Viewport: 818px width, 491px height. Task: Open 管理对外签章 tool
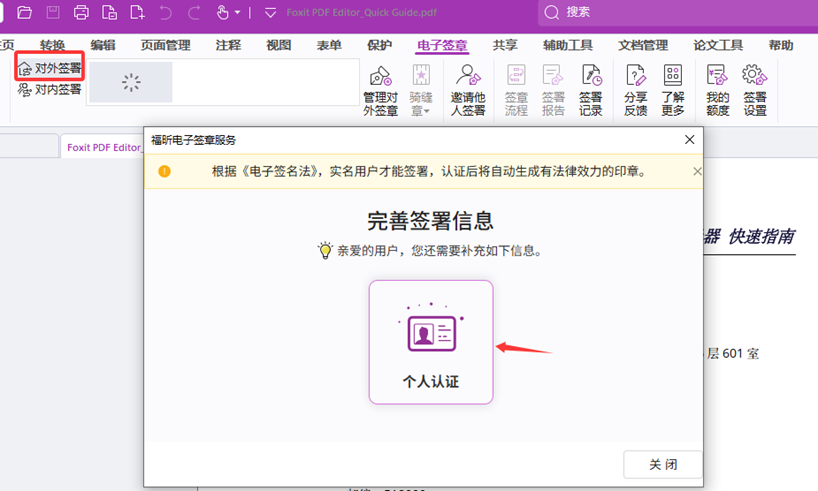(x=380, y=90)
